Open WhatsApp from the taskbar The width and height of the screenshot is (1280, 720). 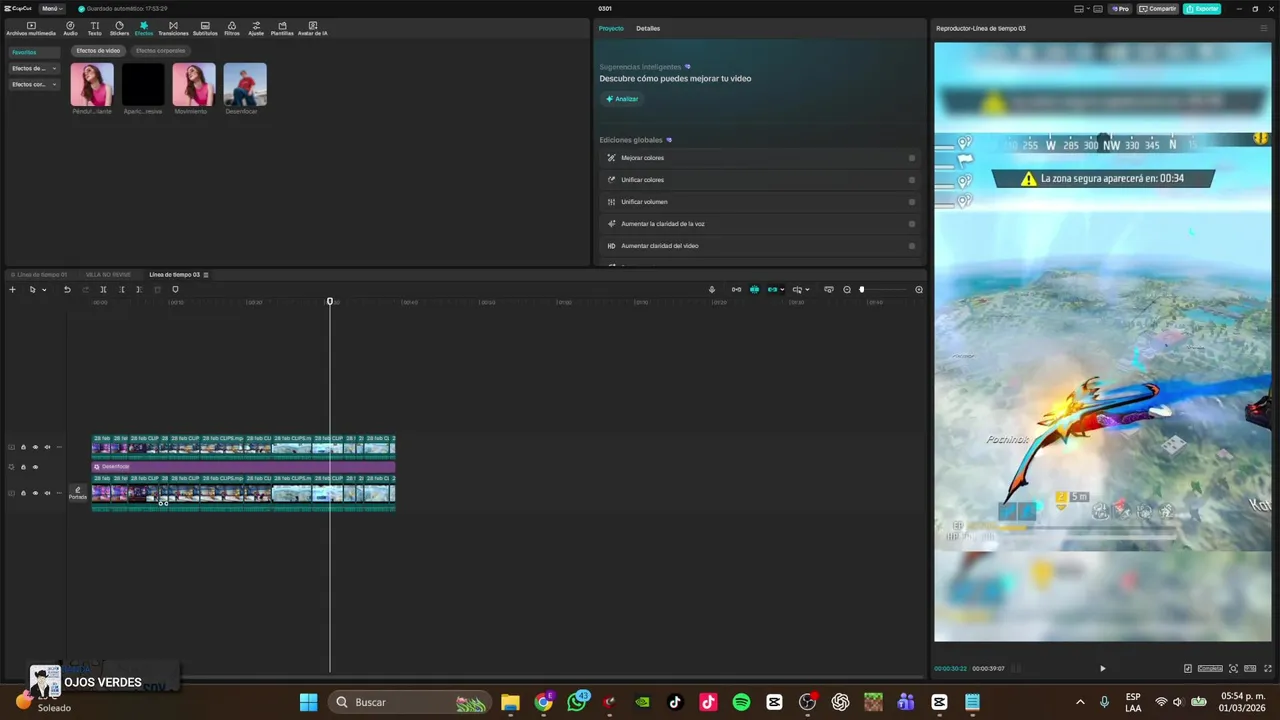pos(577,702)
